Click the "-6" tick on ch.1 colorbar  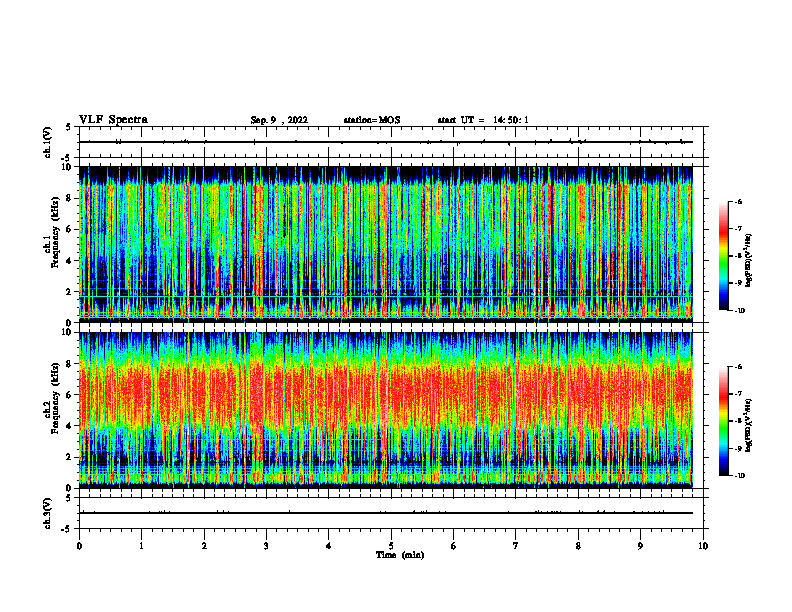pyautogui.click(x=738, y=202)
